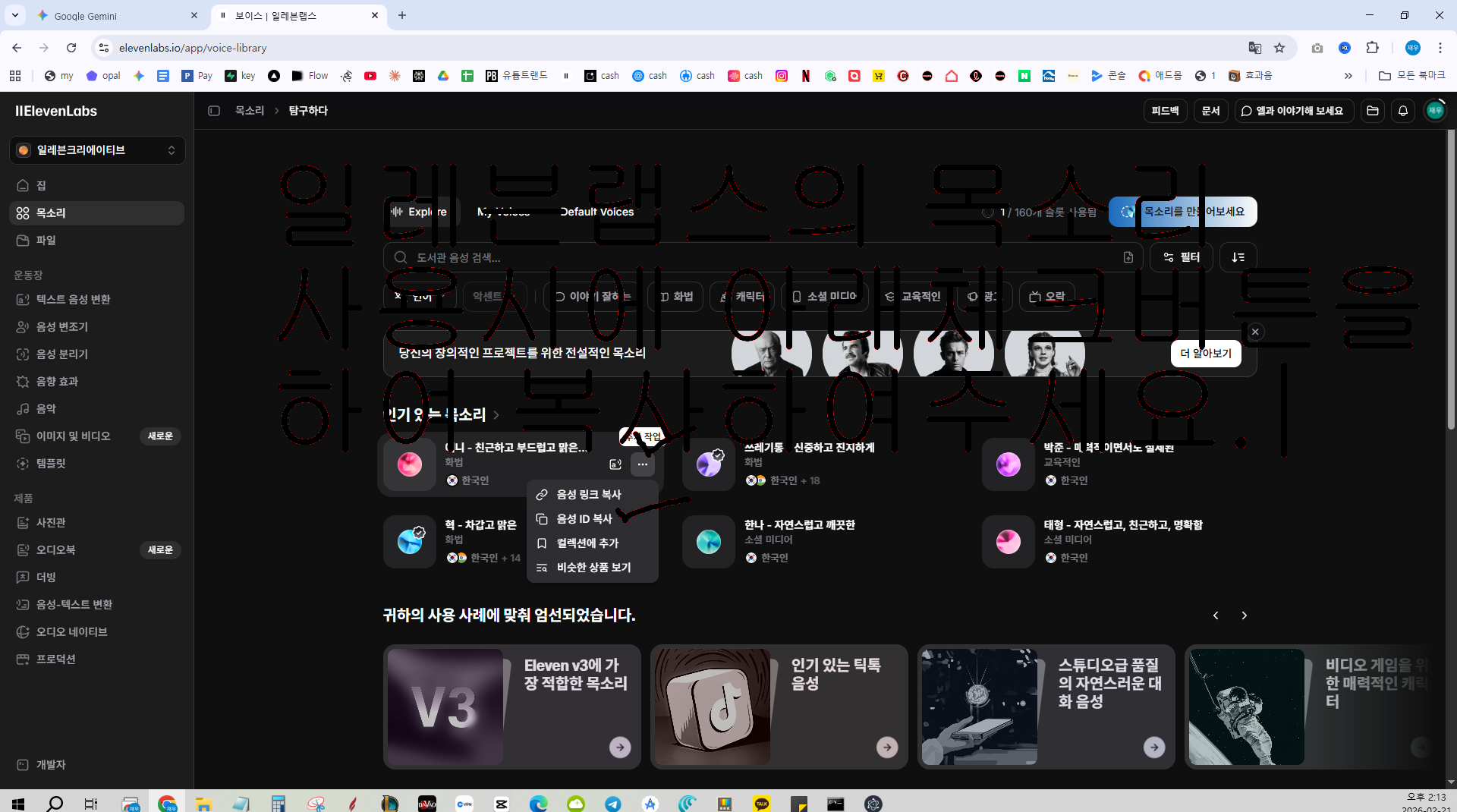Screen dimensions: 1457x812
Task: Click the user profile avatar
Action: click(1434, 111)
